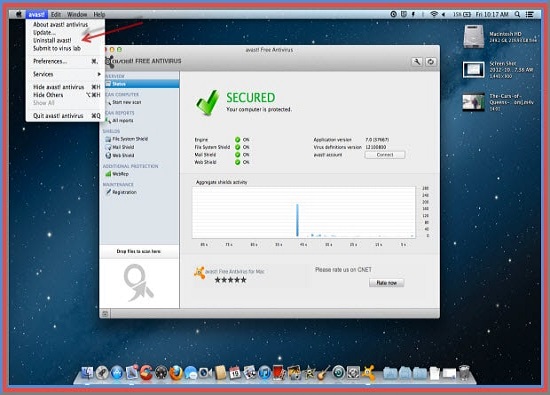
Task: Click the Rate now button
Action: pos(387,283)
